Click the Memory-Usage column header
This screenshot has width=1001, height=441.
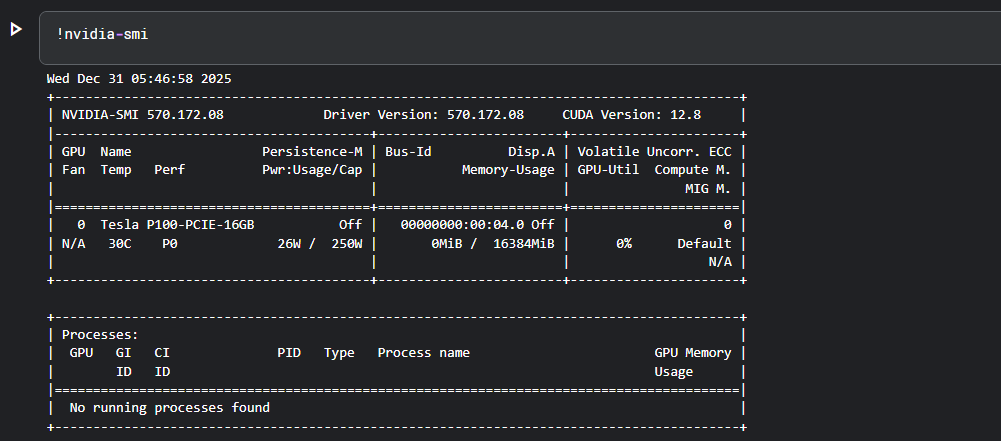(508, 170)
